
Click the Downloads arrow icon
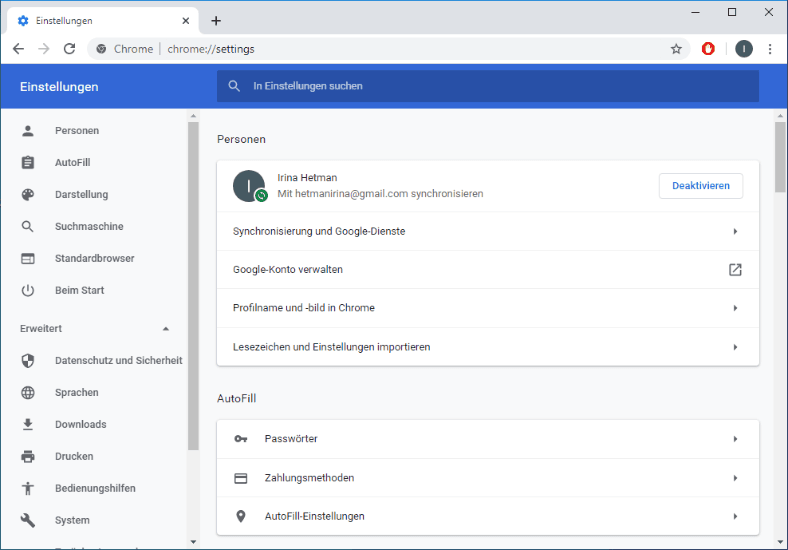pos(28,424)
